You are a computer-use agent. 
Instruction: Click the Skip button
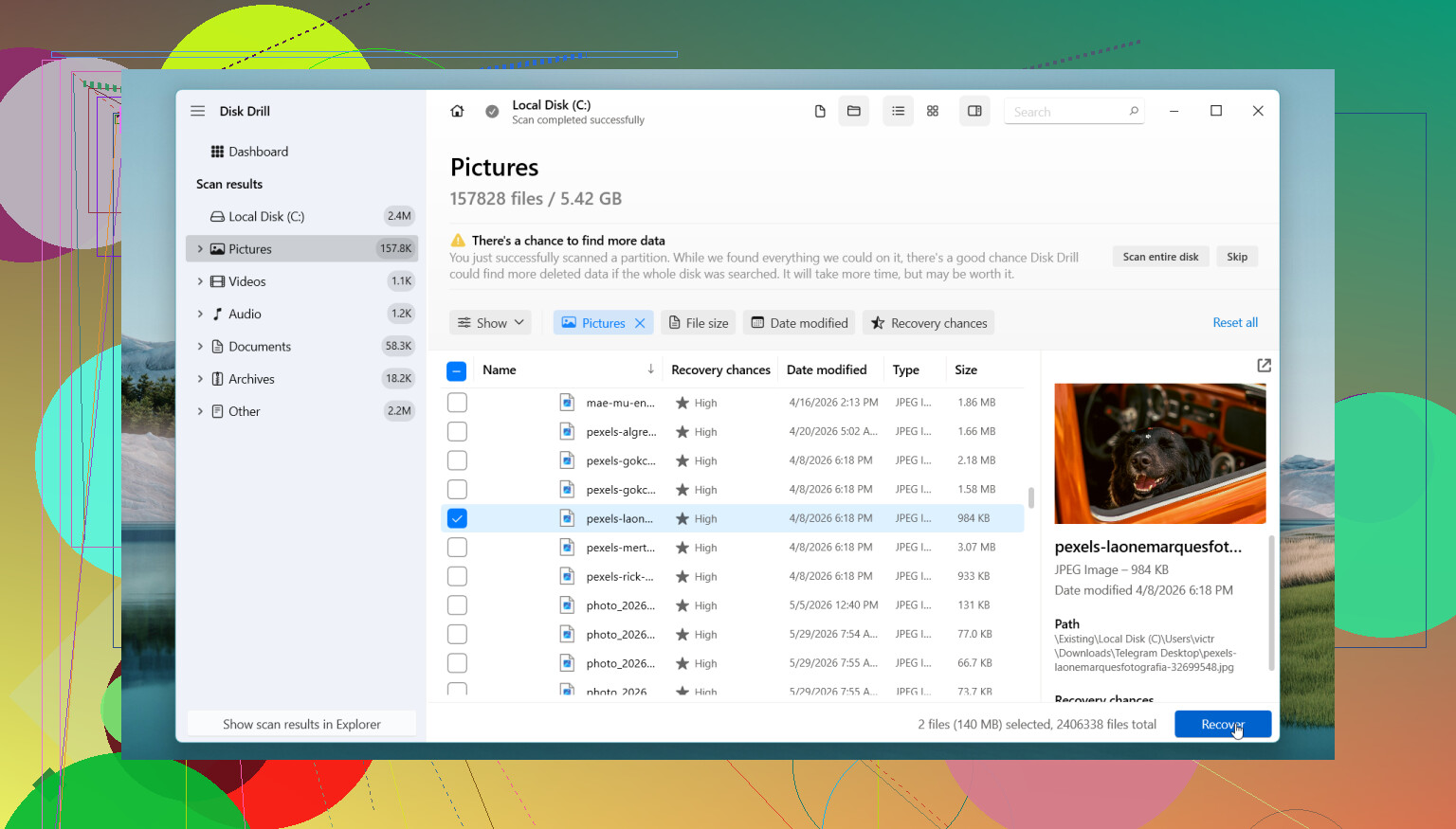pyautogui.click(x=1237, y=257)
